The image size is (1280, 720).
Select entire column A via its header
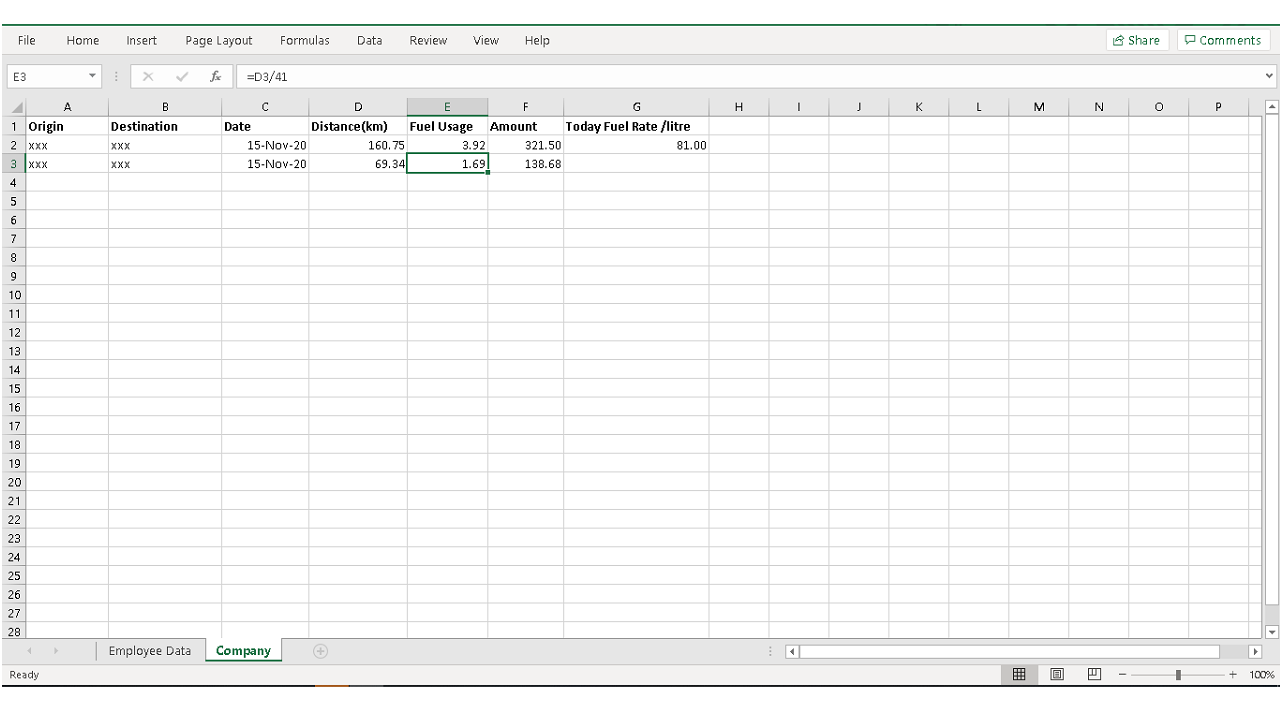click(67, 107)
